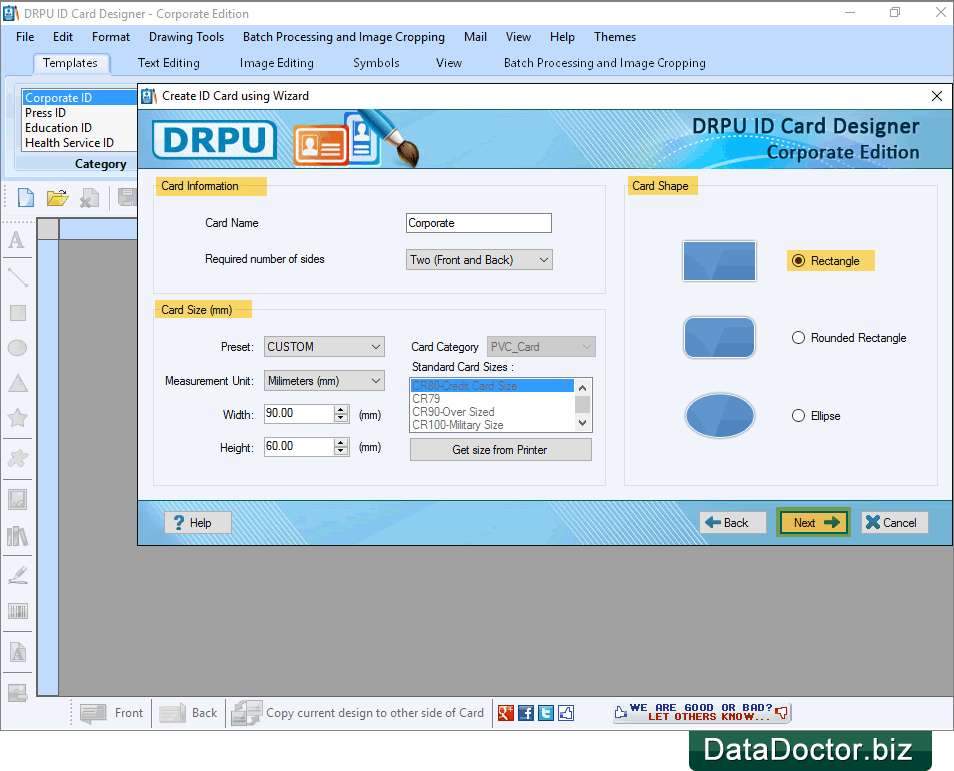Open the Help menu in menu bar
Screen dimensions: 954x771
[562, 37]
